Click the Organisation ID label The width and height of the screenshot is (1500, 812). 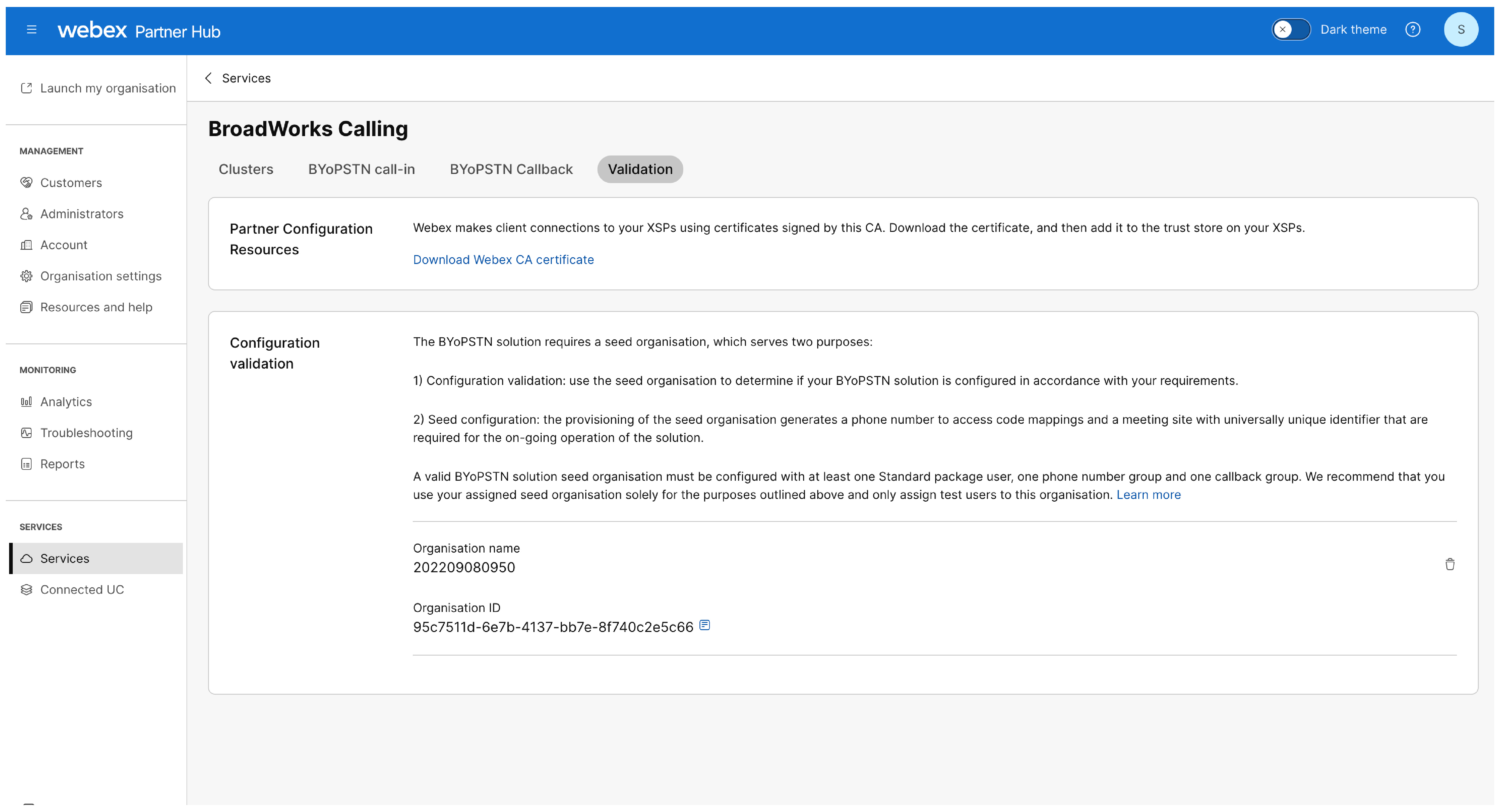(456, 608)
